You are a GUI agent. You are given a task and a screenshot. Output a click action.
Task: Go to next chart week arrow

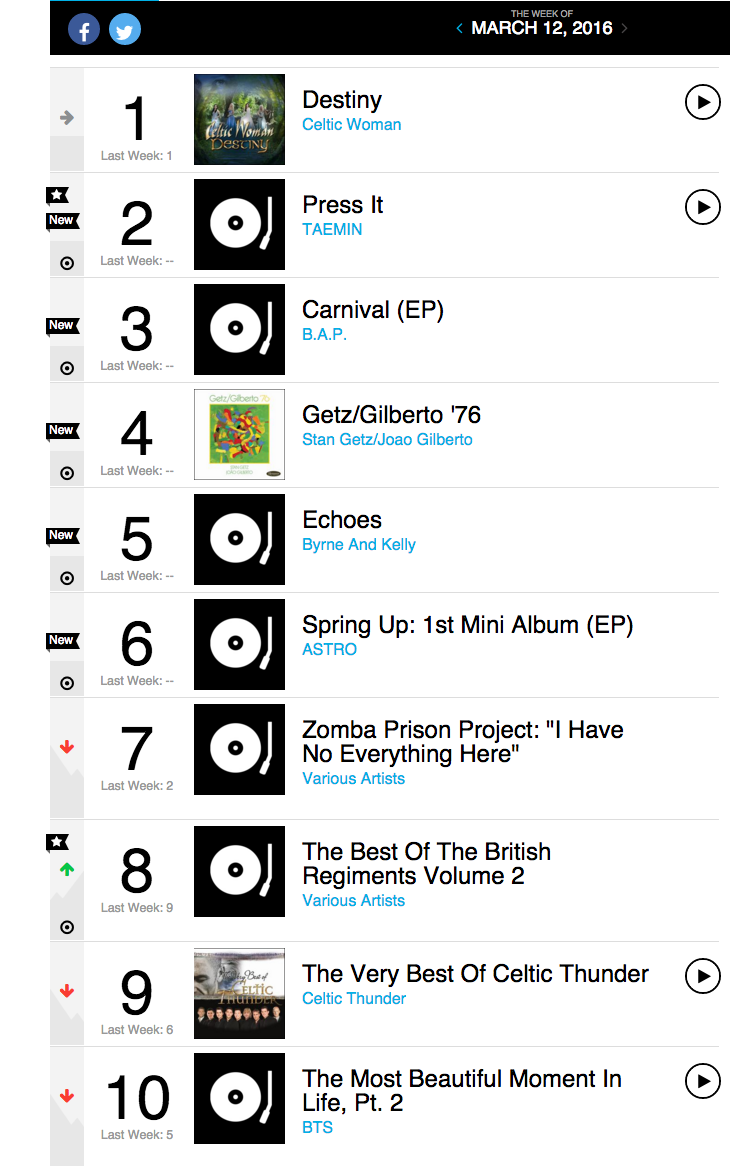point(624,28)
